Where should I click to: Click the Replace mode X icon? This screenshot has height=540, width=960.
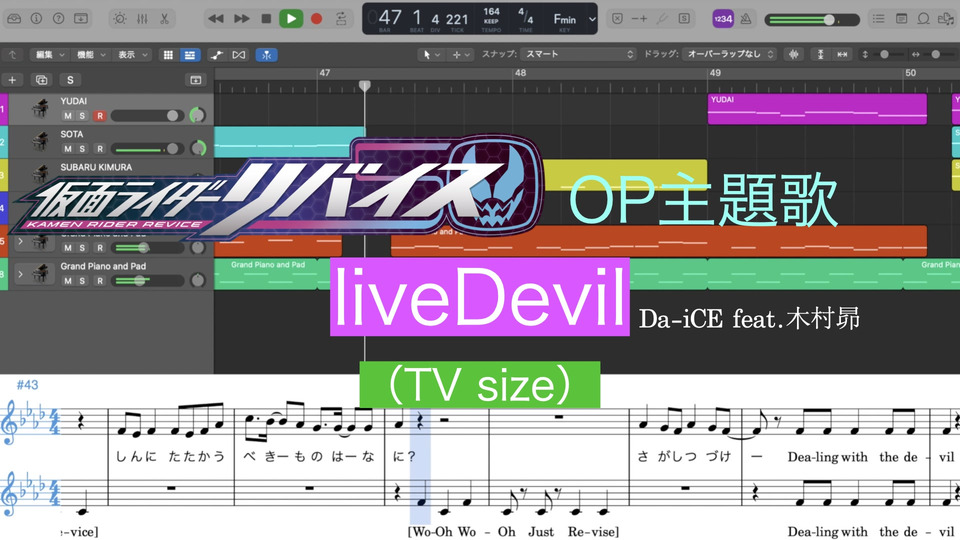coord(617,18)
